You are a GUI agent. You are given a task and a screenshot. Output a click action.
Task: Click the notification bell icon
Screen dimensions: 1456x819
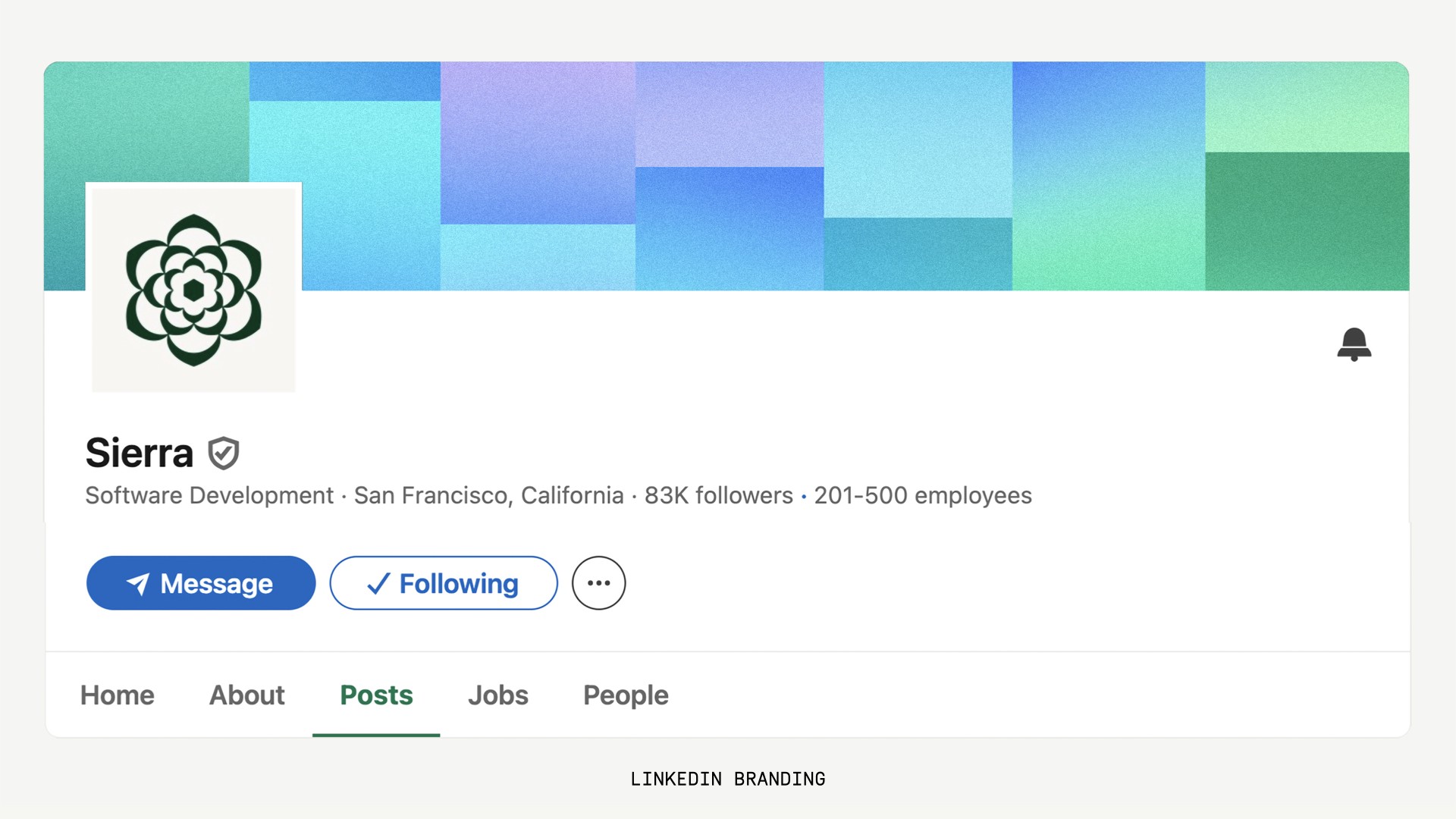point(1354,344)
